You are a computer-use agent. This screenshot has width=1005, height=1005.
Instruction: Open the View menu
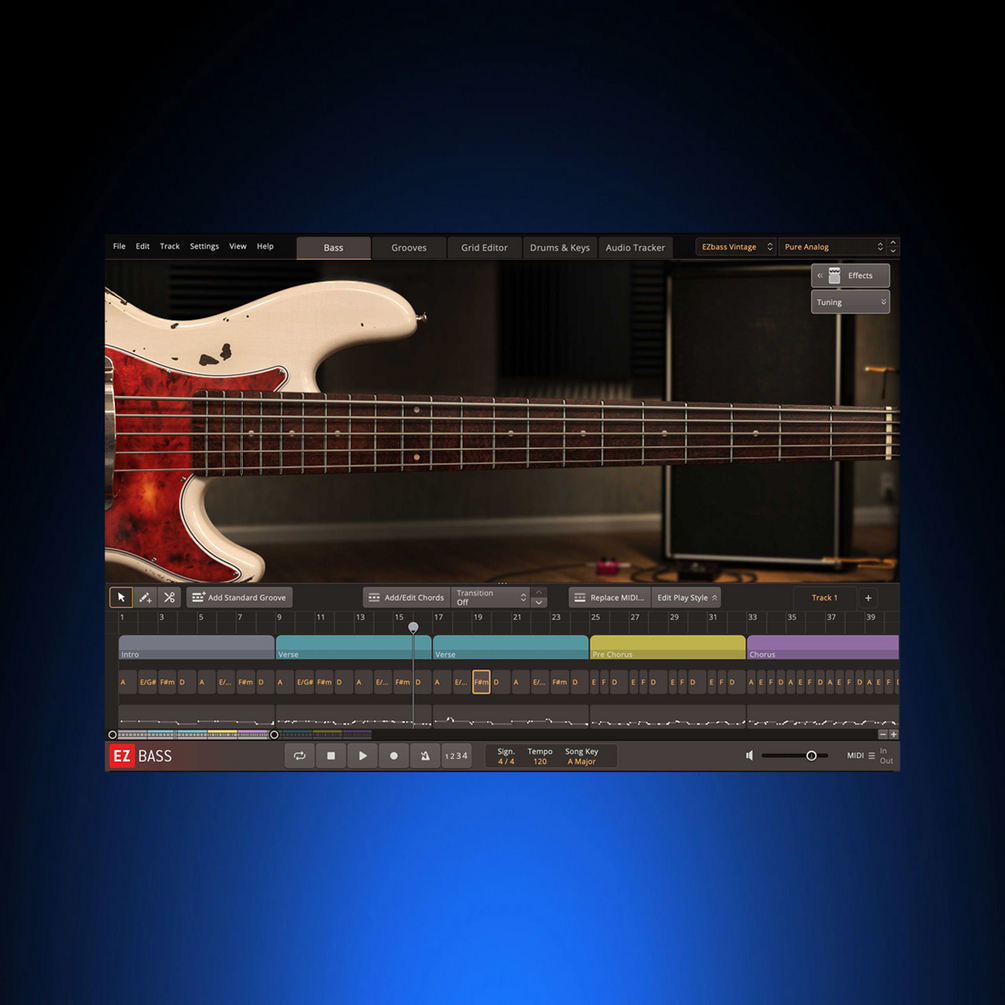click(x=238, y=246)
